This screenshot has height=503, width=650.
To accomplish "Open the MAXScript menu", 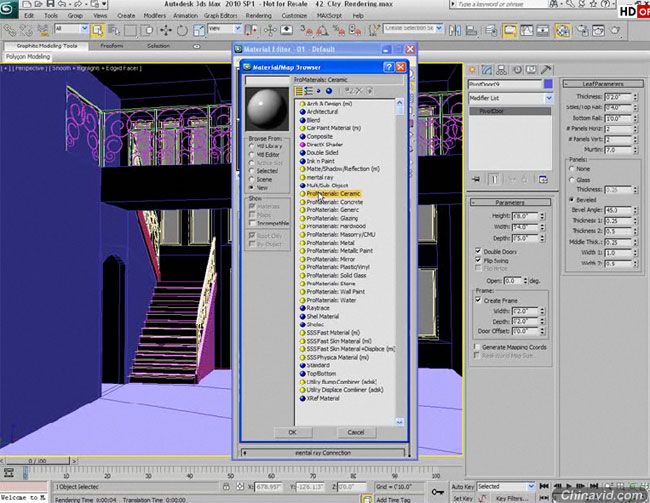I will (x=330, y=15).
